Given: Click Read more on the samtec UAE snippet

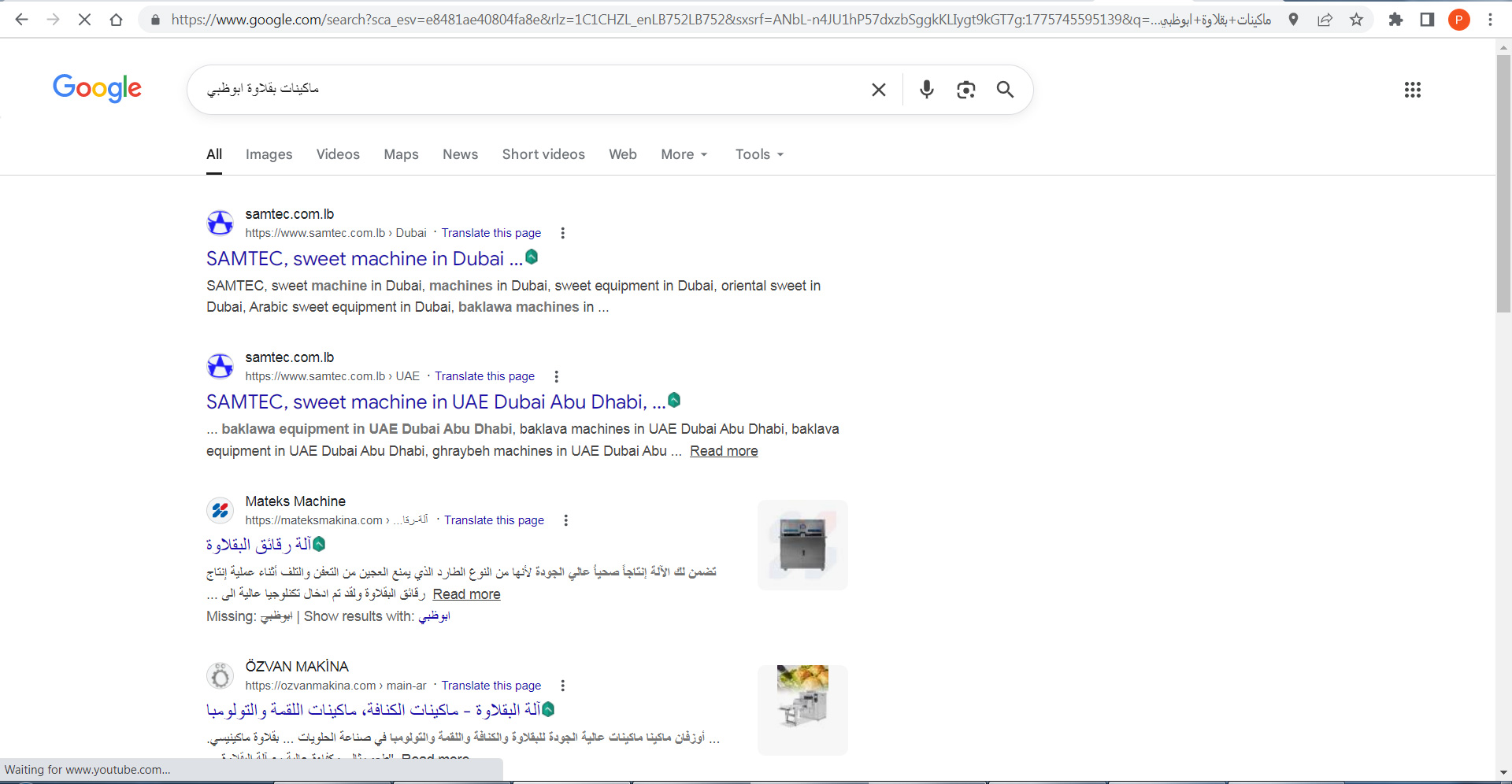Looking at the screenshot, I should point(724,451).
